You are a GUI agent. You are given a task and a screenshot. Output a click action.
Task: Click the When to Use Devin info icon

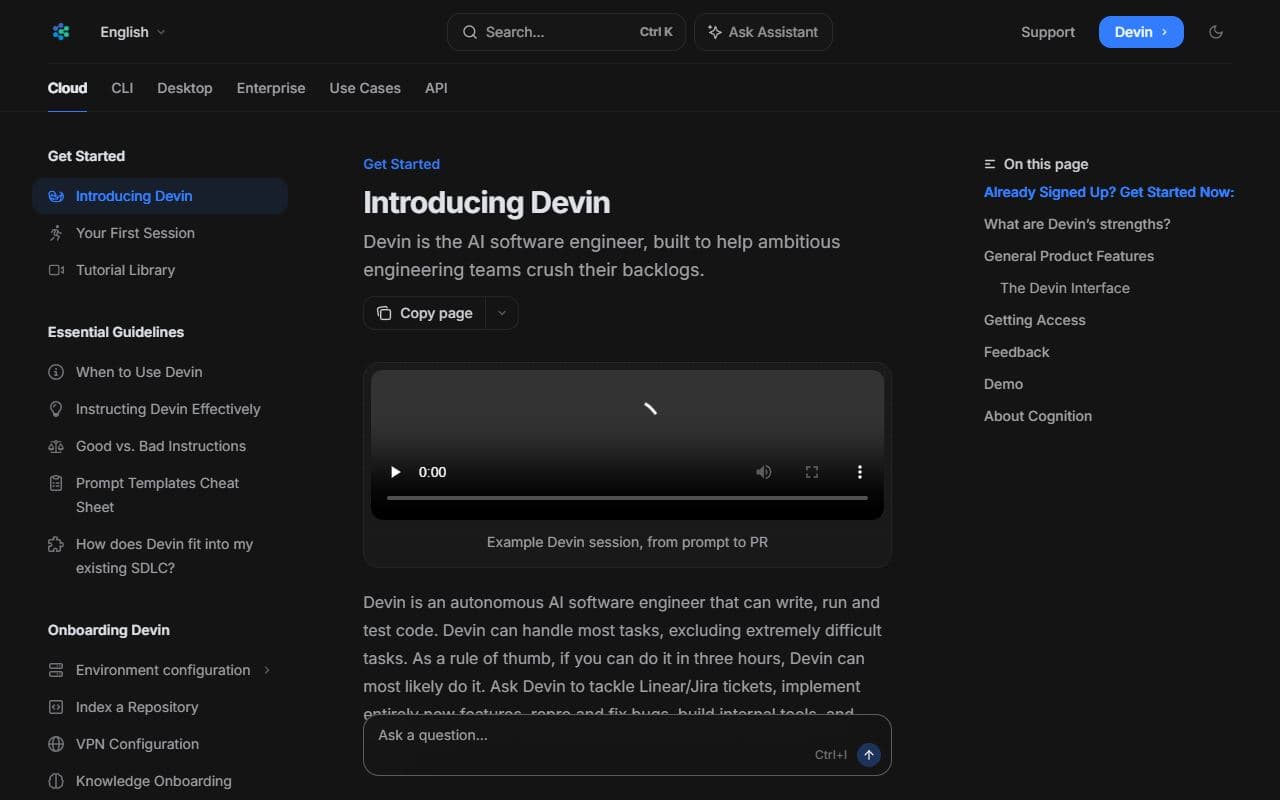click(56, 372)
